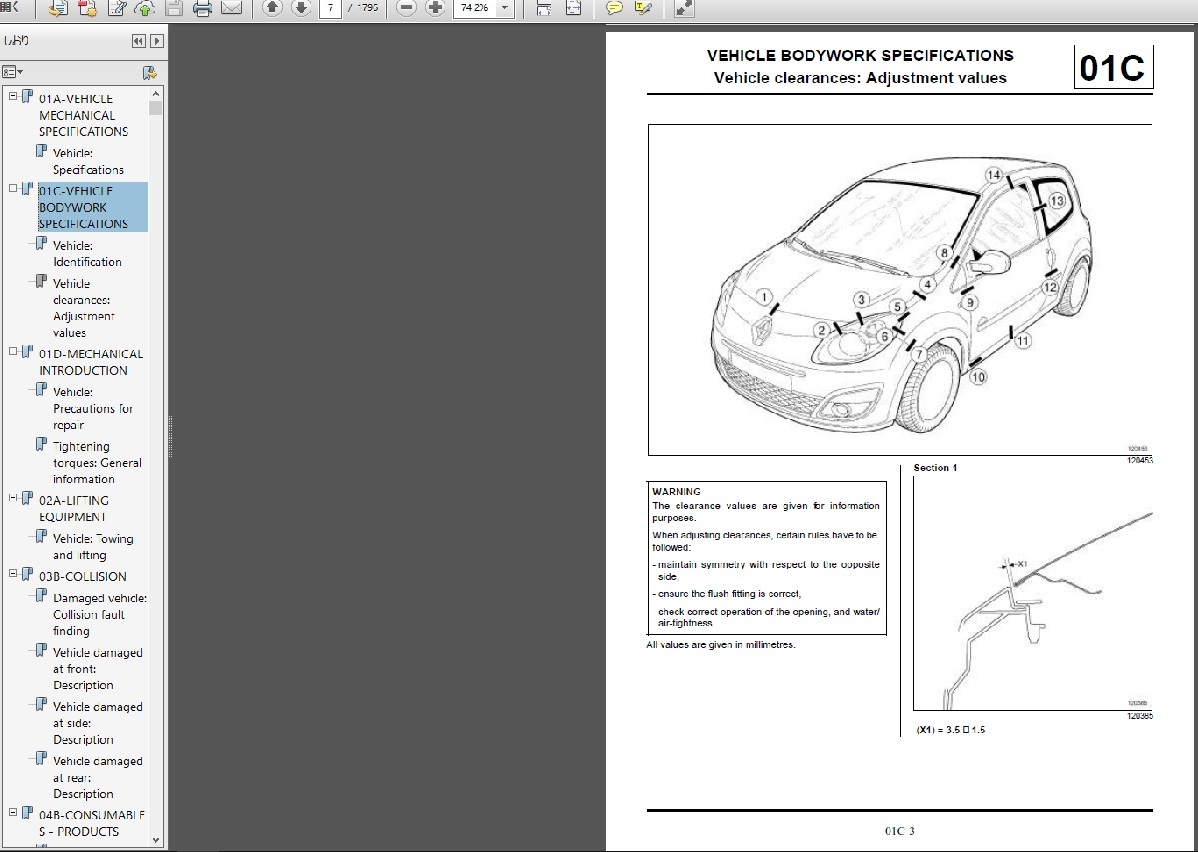The image size is (1198, 852).
Task: Add a sticky note comment
Action: 614,8
